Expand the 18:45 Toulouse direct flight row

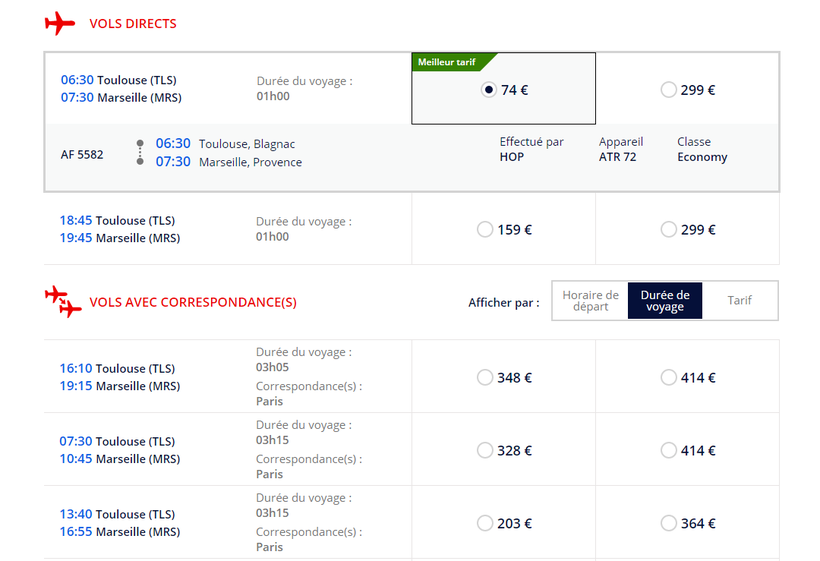click(x=118, y=229)
